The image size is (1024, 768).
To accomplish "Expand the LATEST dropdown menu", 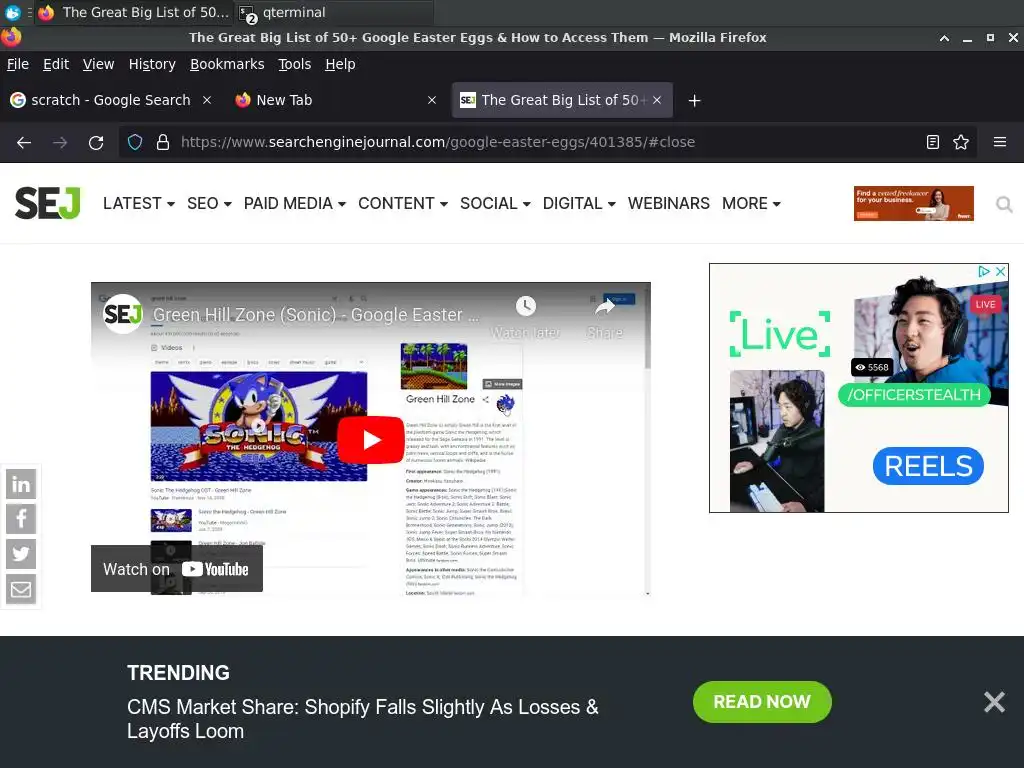I will [138, 204].
